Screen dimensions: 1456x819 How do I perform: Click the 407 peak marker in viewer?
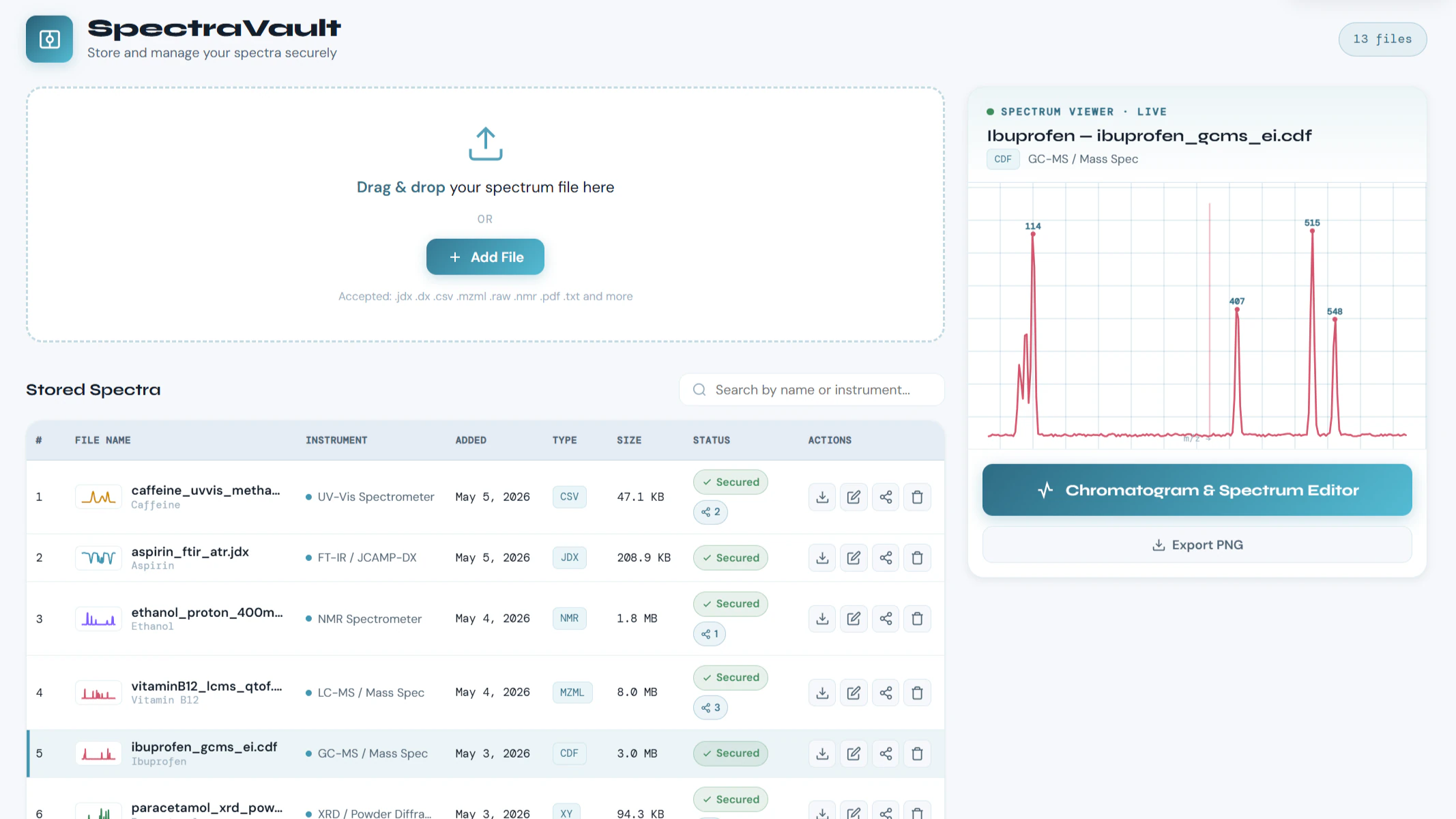pos(1237,309)
